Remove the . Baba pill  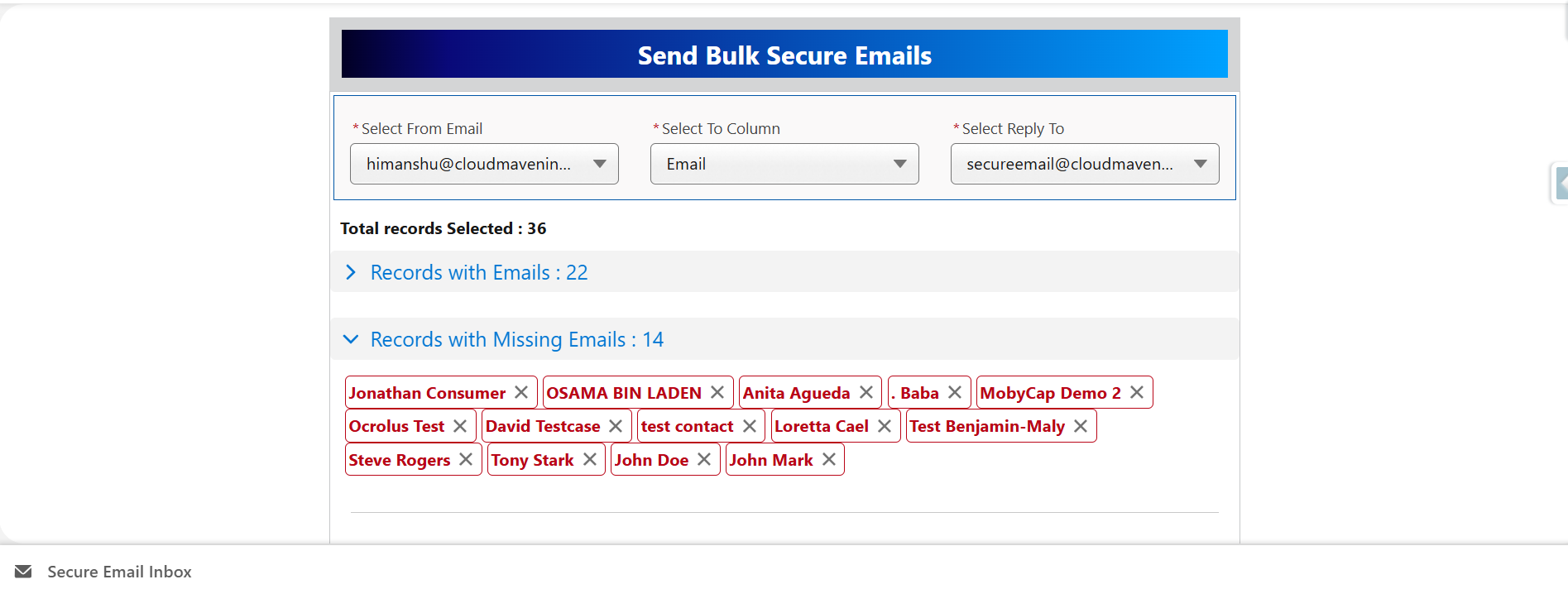pyautogui.click(x=955, y=392)
